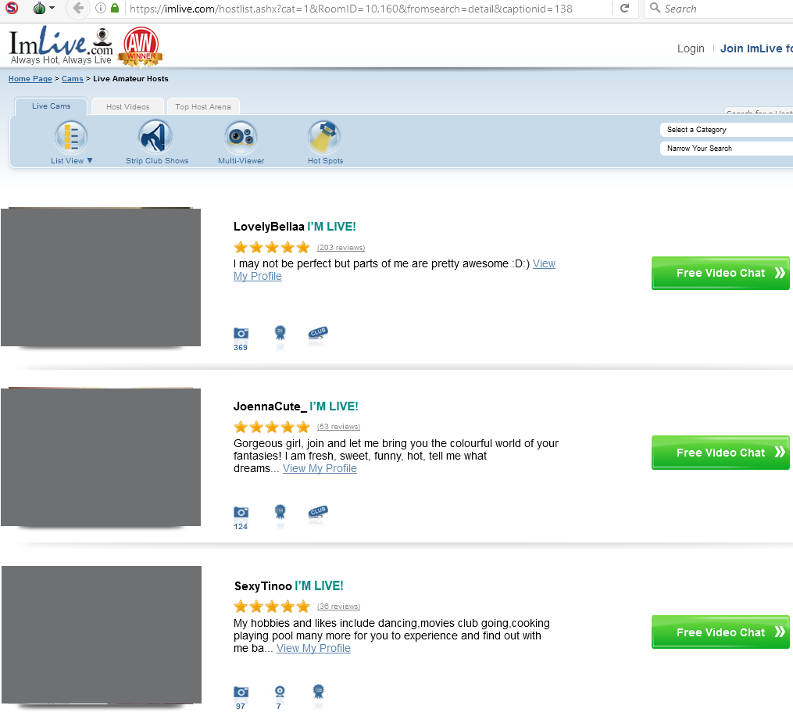Image resolution: width=793 pixels, height=716 pixels.
Task: Open the 53 reviews link for JoennaCute_
Action: (338, 427)
